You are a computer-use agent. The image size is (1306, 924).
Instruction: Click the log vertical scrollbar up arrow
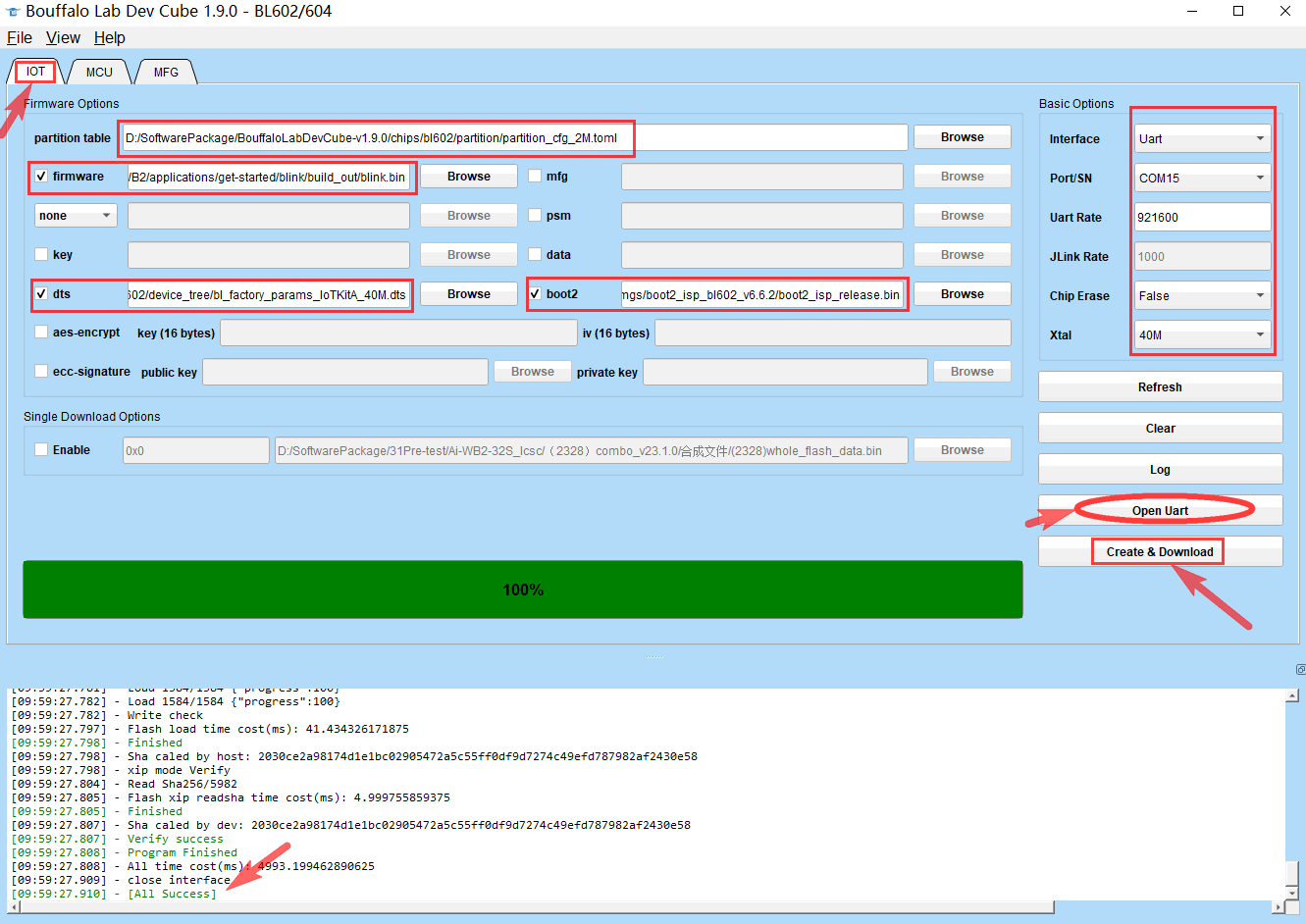[x=1292, y=695]
